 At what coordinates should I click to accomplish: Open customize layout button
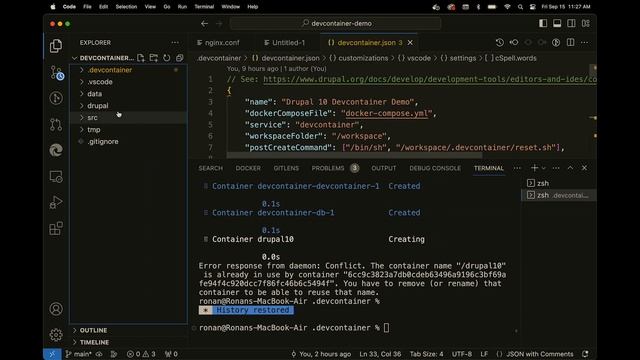[x=586, y=24]
